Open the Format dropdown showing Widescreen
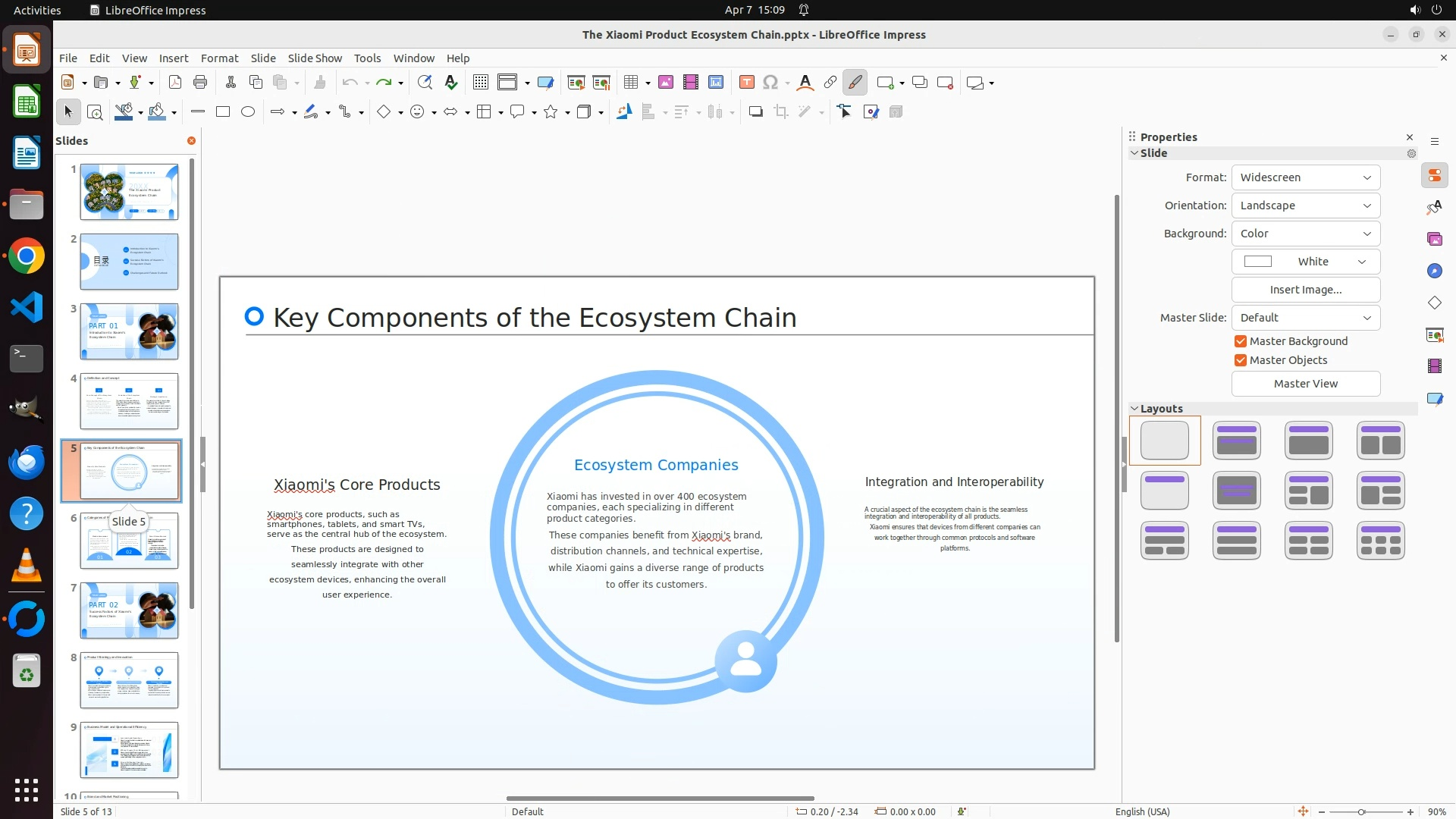1456x819 pixels. pyautogui.click(x=1305, y=177)
